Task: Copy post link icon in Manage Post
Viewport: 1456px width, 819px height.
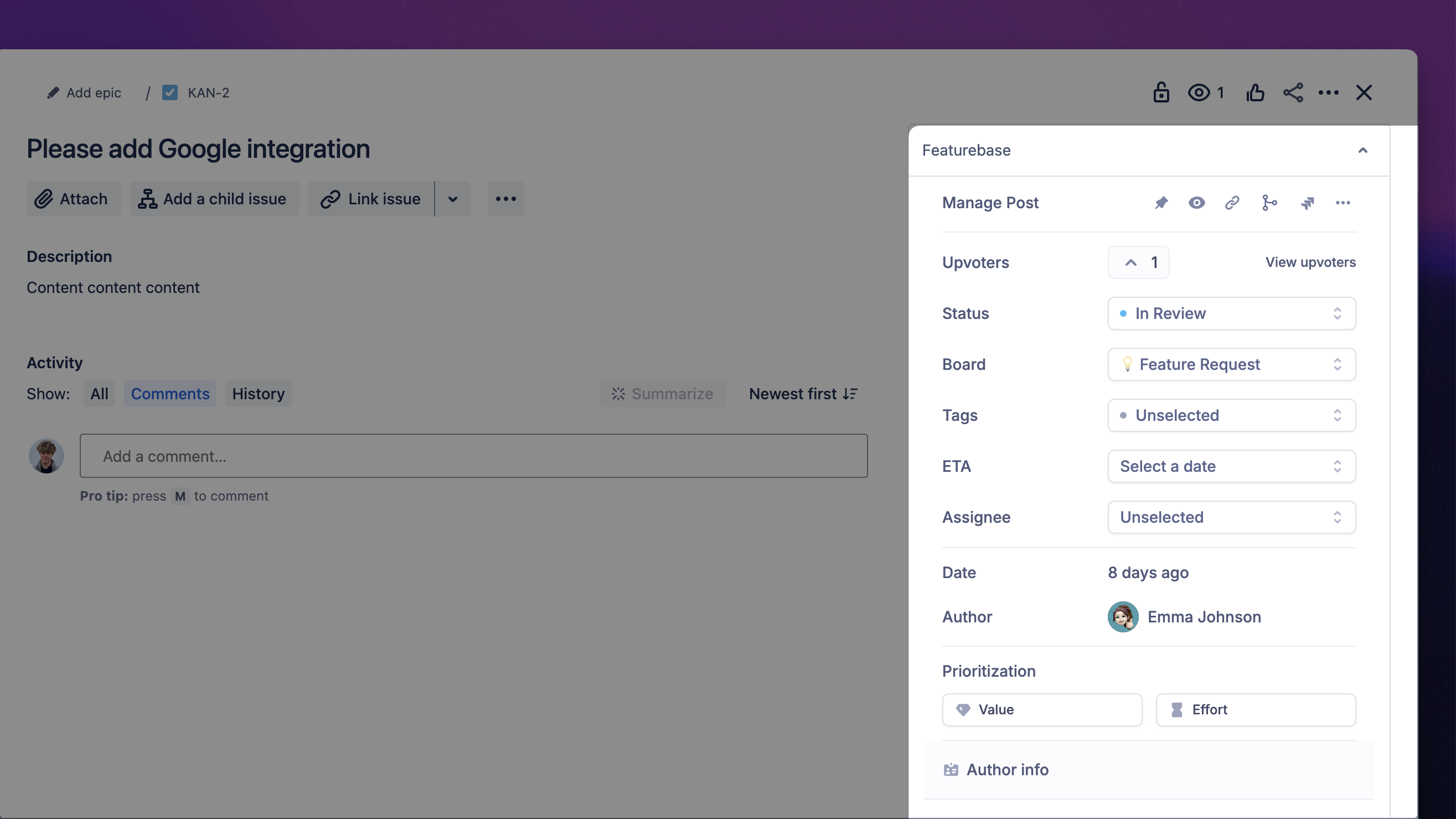Action: coord(1232,202)
